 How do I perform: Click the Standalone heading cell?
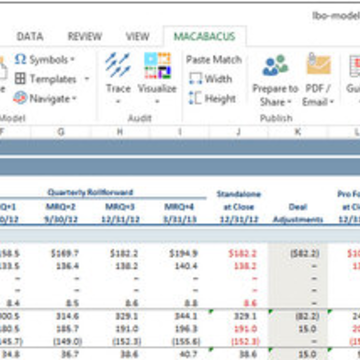point(239,194)
